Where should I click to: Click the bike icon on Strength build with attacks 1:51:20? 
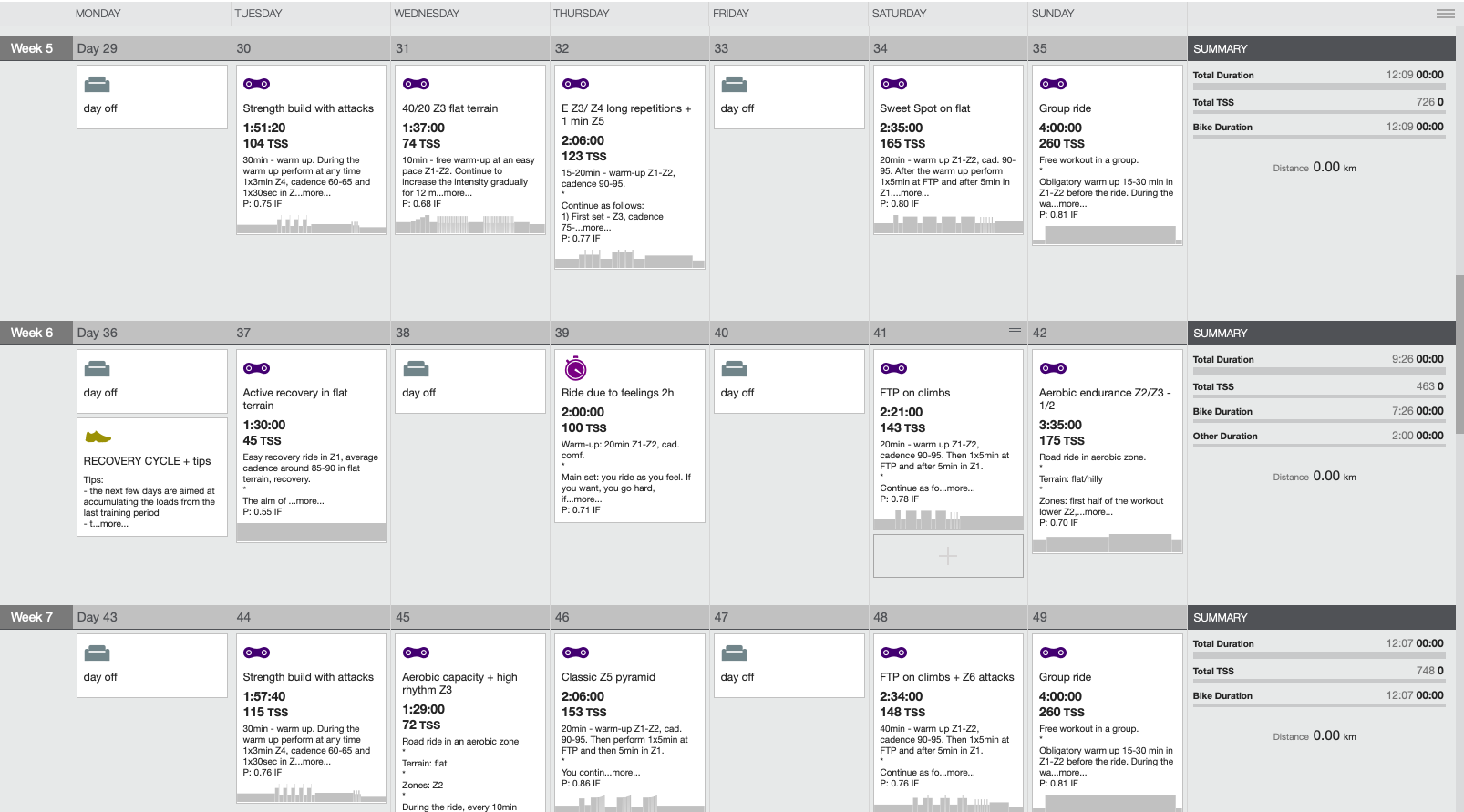[x=256, y=84]
